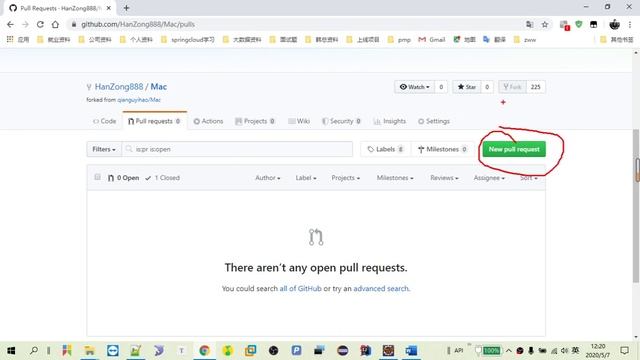Switch to the Code tab
Image resolution: width=640 pixels, height=360 pixels.
(104, 121)
